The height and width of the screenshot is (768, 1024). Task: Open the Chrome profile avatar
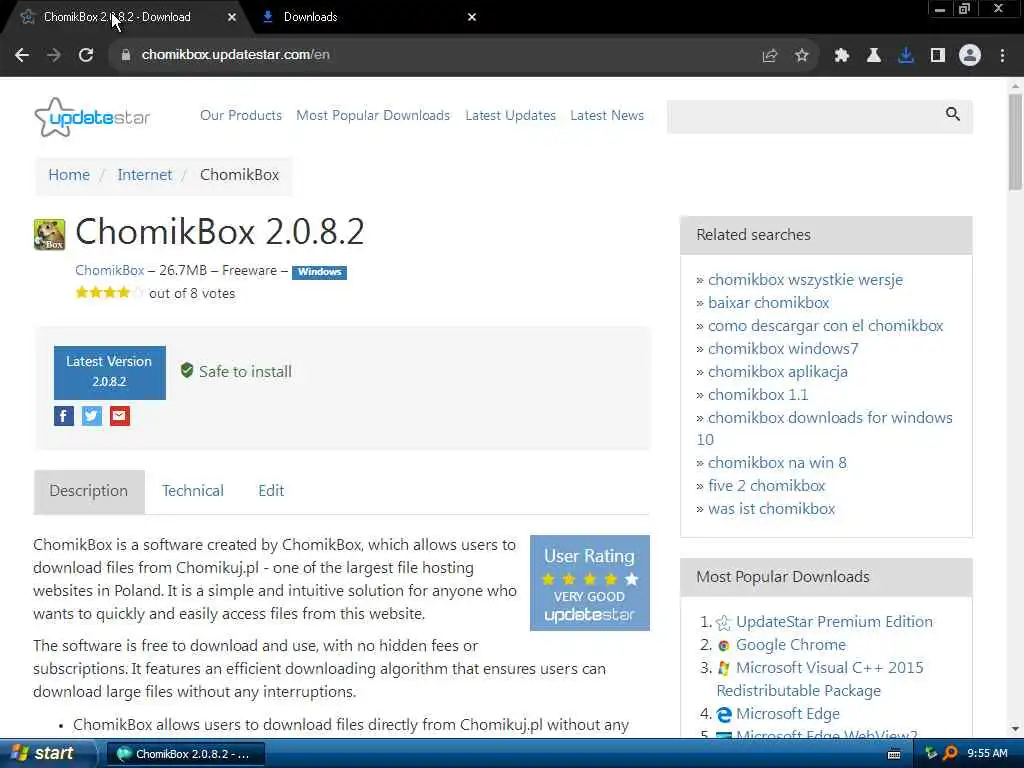970,56
